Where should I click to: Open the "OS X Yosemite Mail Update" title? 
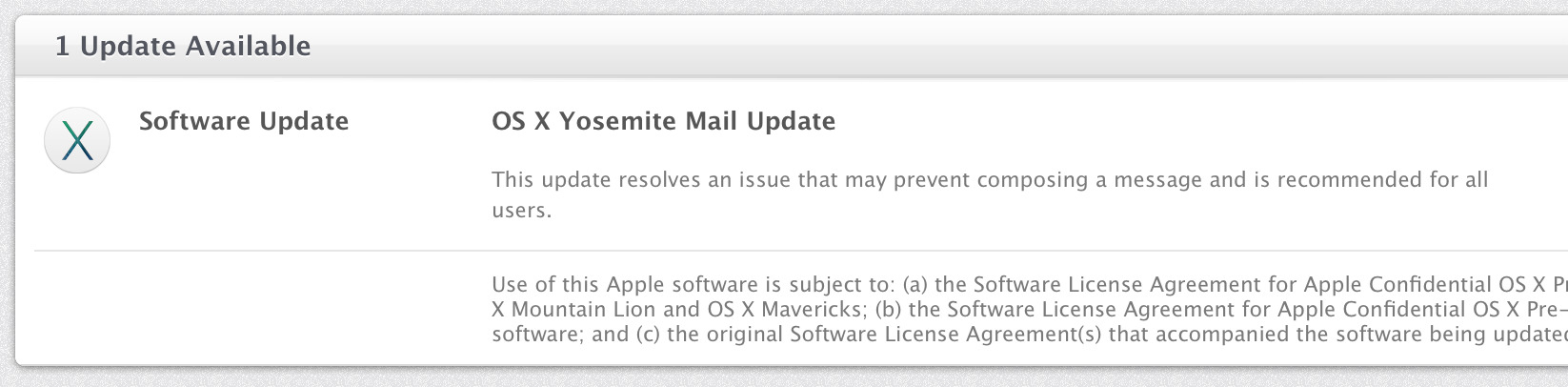pyautogui.click(x=663, y=121)
